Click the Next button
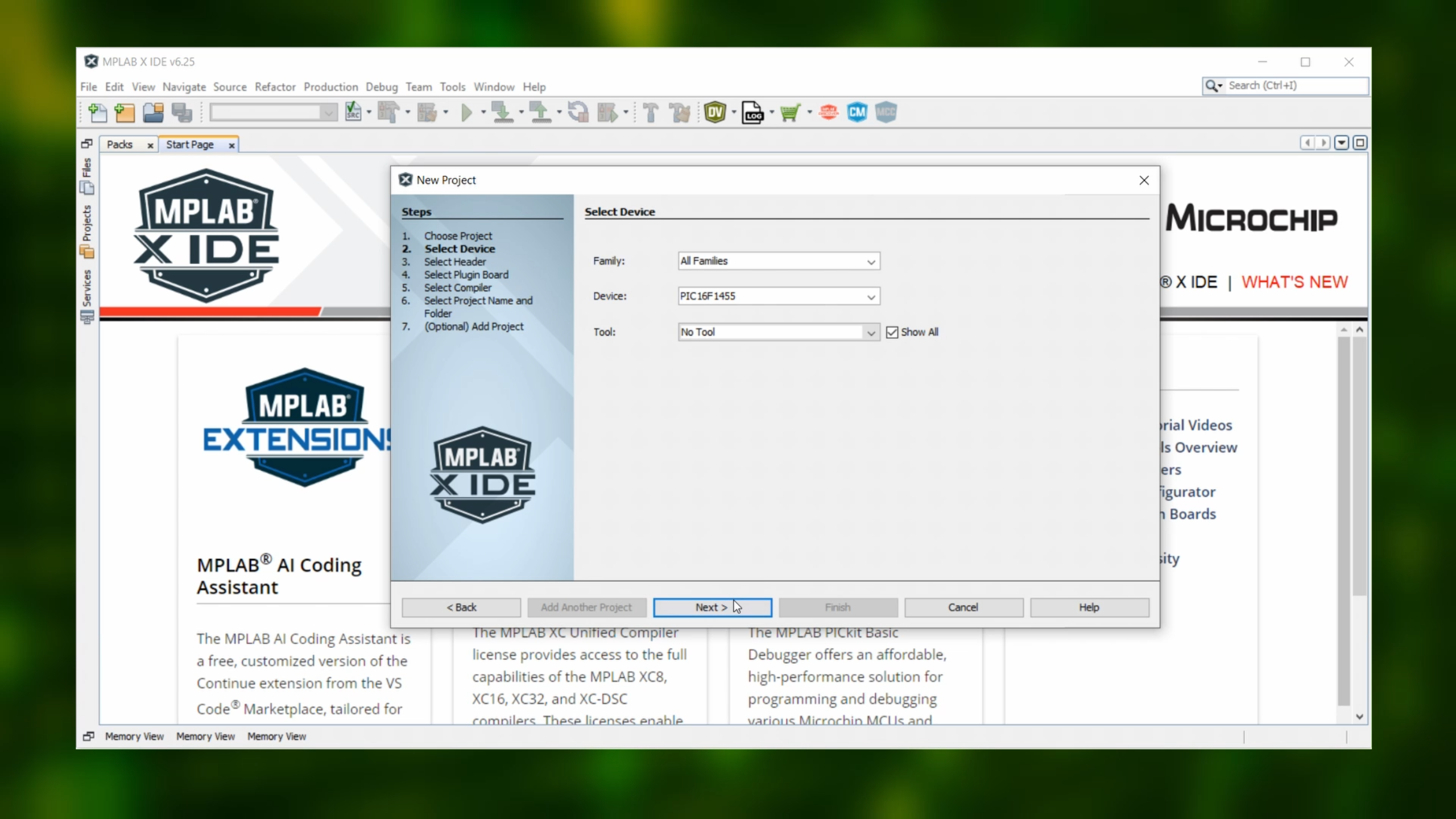This screenshot has height=819, width=1456. [x=712, y=607]
